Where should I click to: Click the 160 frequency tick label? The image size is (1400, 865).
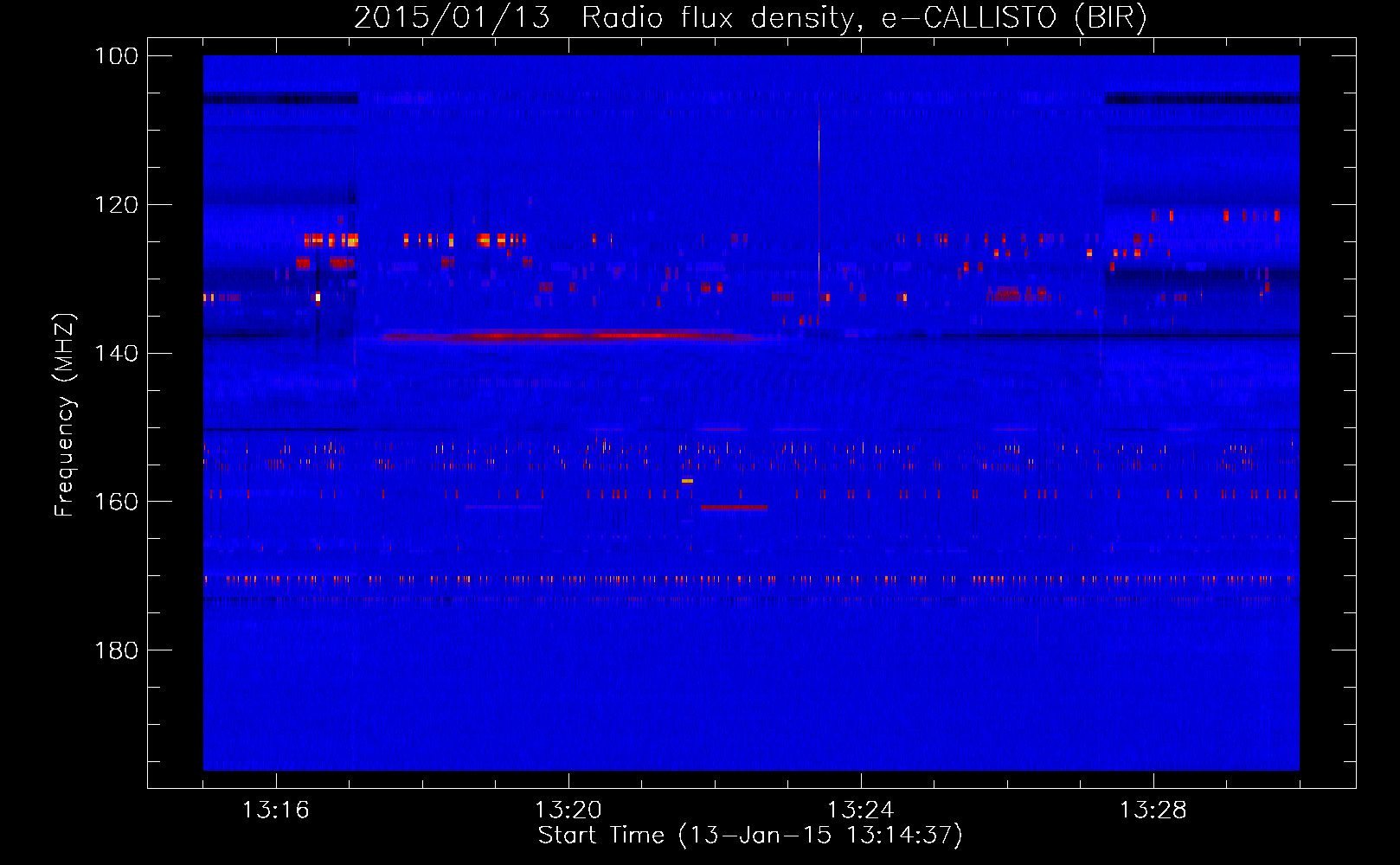click(x=116, y=502)
